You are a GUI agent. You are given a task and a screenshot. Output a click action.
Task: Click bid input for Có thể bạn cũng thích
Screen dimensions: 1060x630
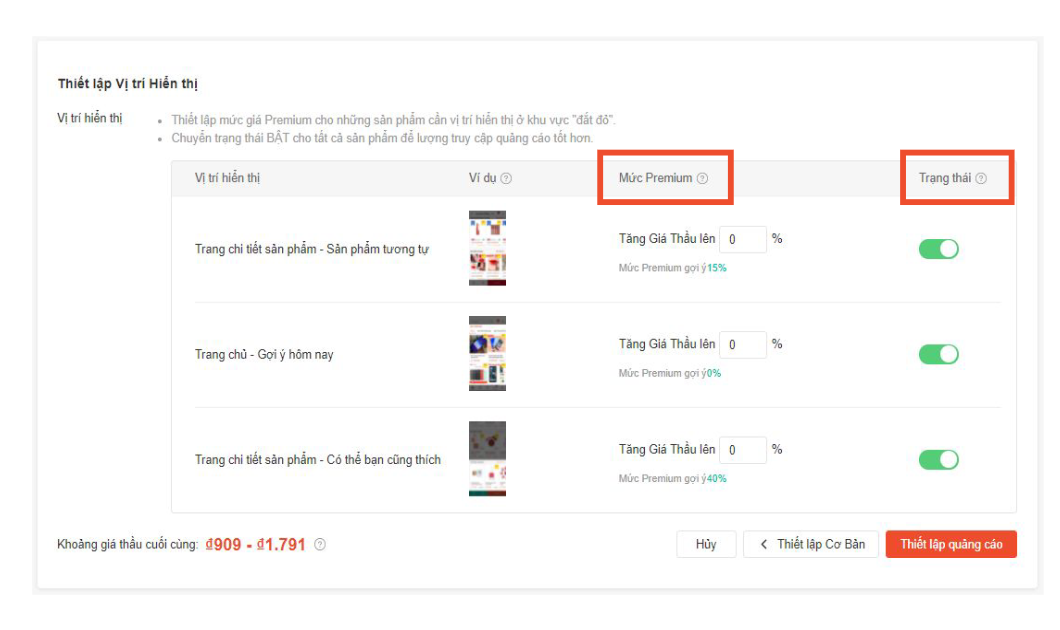coord(743,449)
